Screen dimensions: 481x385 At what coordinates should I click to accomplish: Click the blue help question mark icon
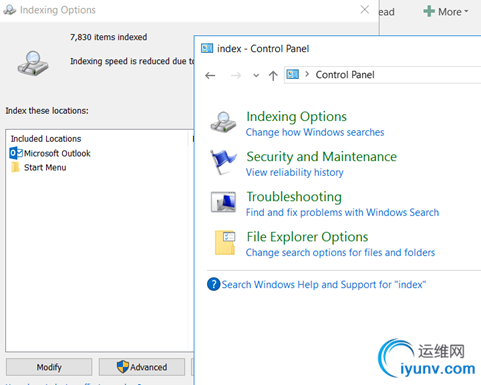click(213, 284)
